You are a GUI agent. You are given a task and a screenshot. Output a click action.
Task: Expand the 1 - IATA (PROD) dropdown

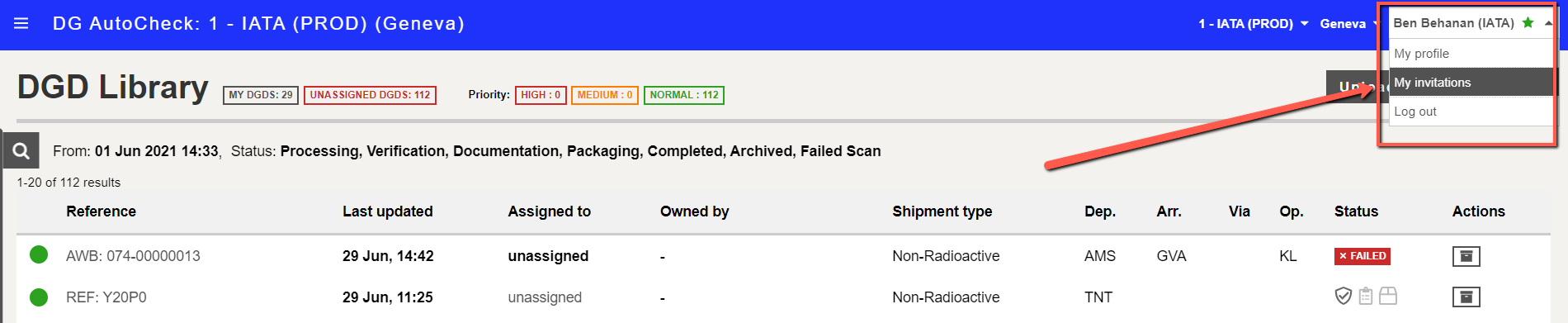point(1254,24)
